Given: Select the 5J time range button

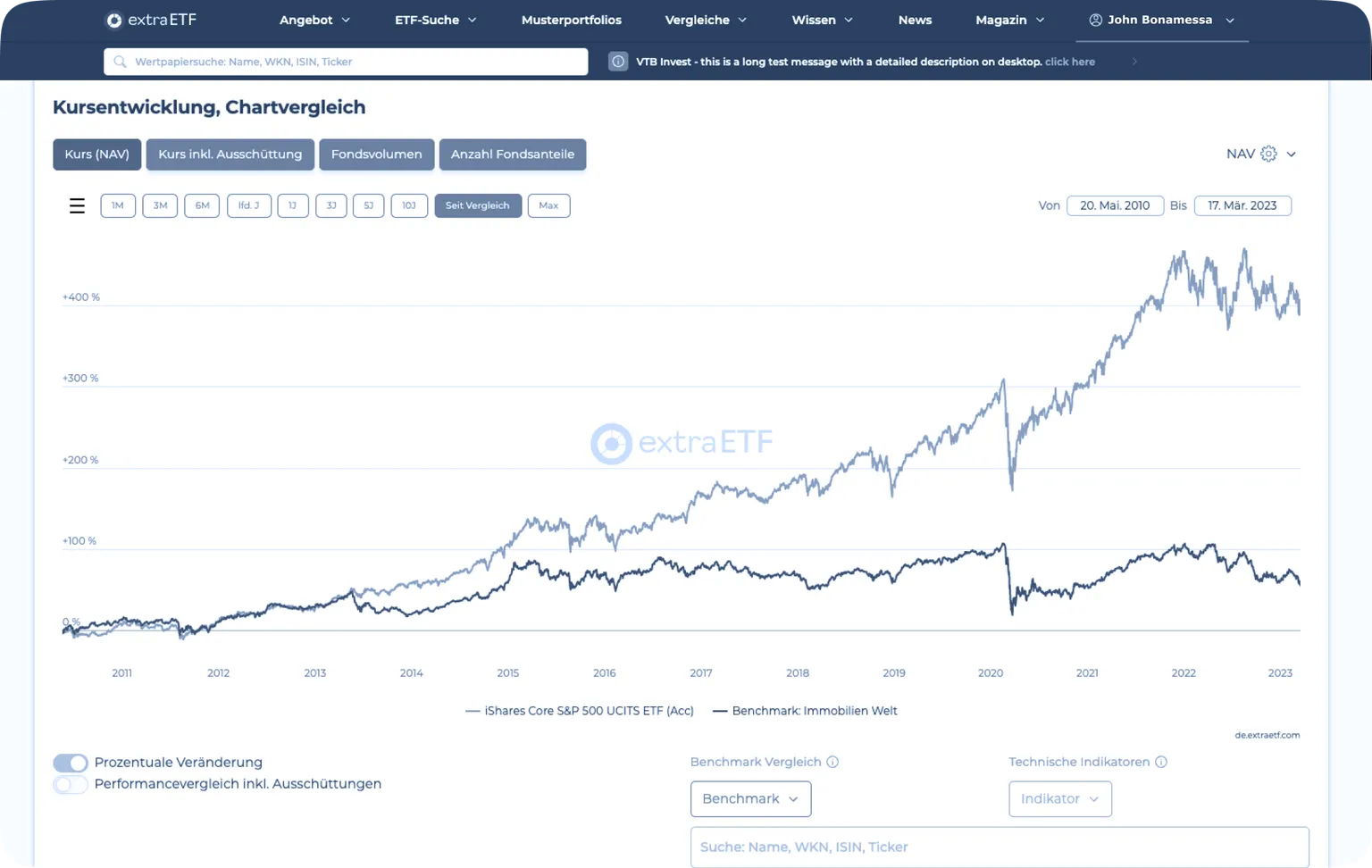Looking at the screenshot, I should [368, 205].
